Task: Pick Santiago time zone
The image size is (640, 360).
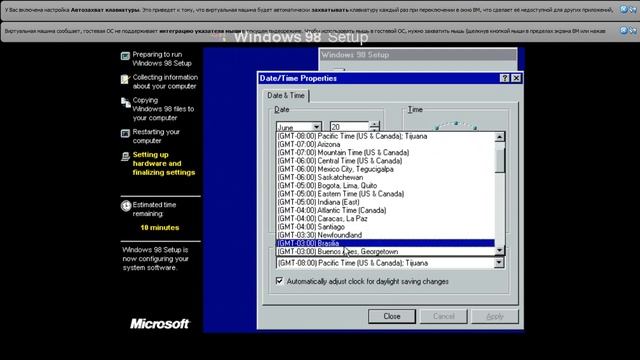Action: [x=385, y=227]
